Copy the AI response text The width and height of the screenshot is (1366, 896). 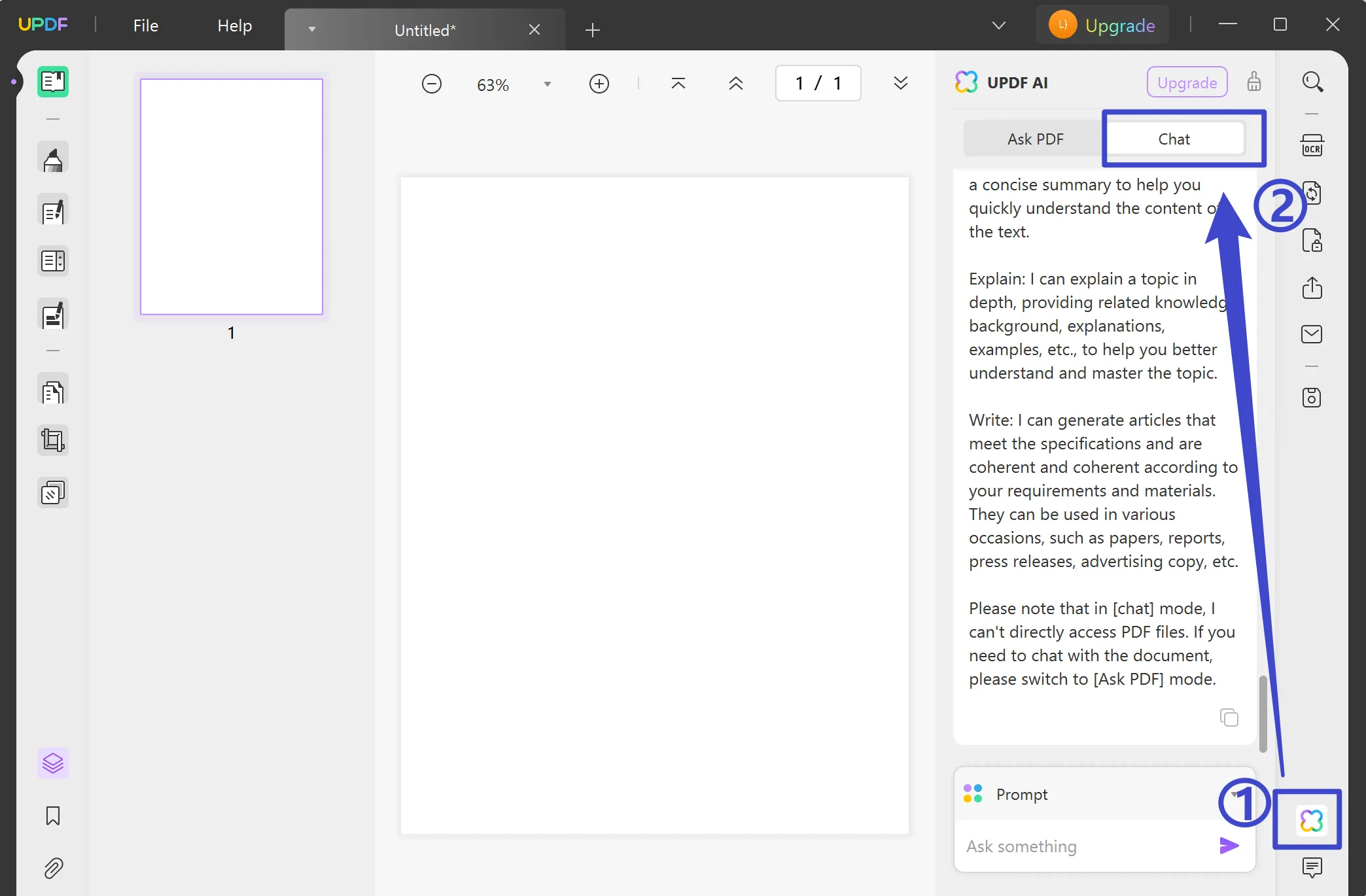[x=1229, y=717]
